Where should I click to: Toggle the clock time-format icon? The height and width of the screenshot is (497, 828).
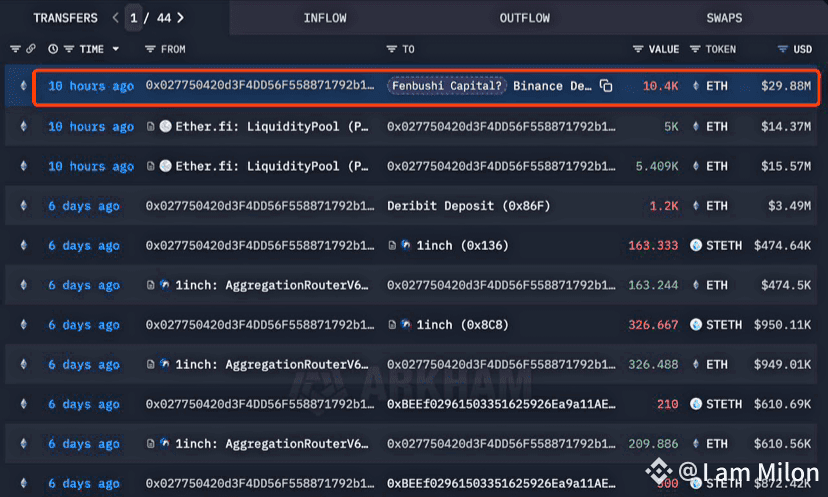coord(53,49)
